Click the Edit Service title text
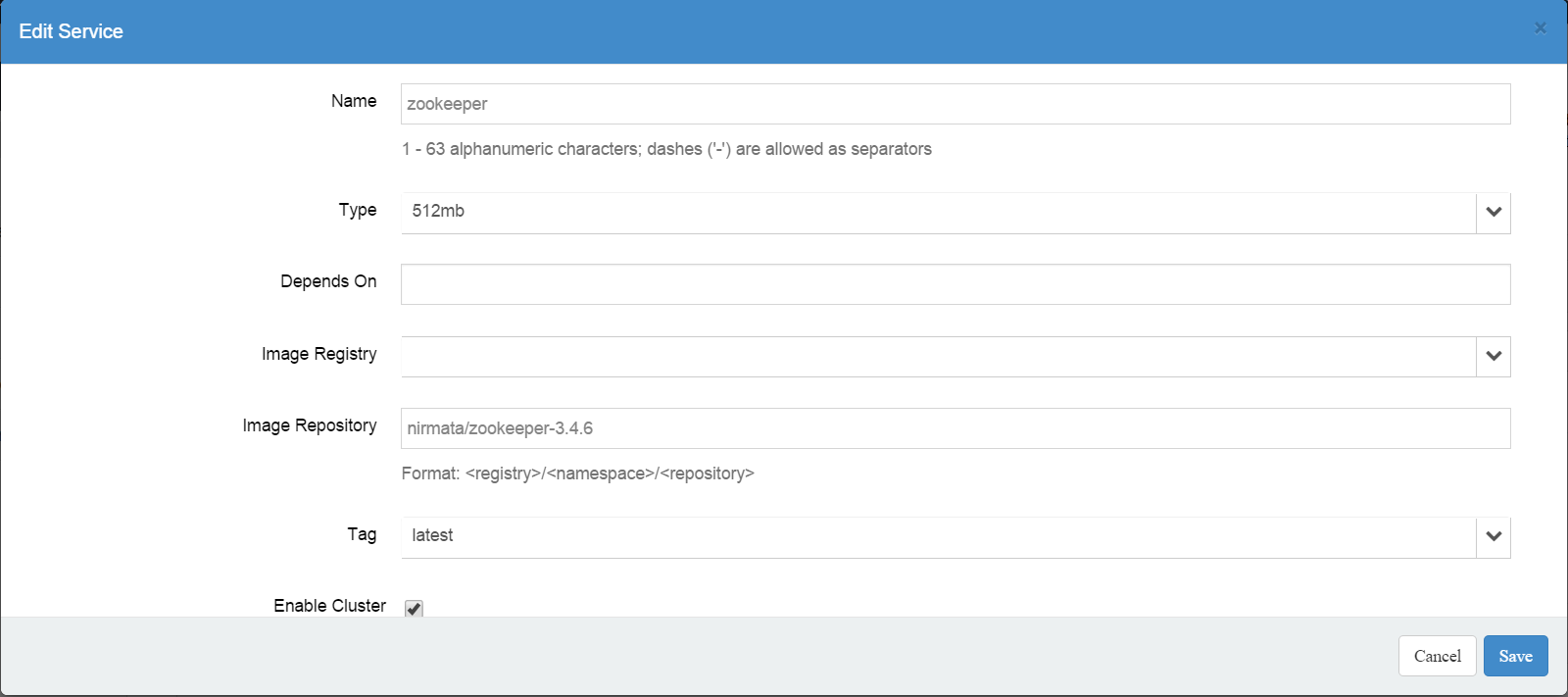Screen dimensions: 1568x697 [71, 31]
